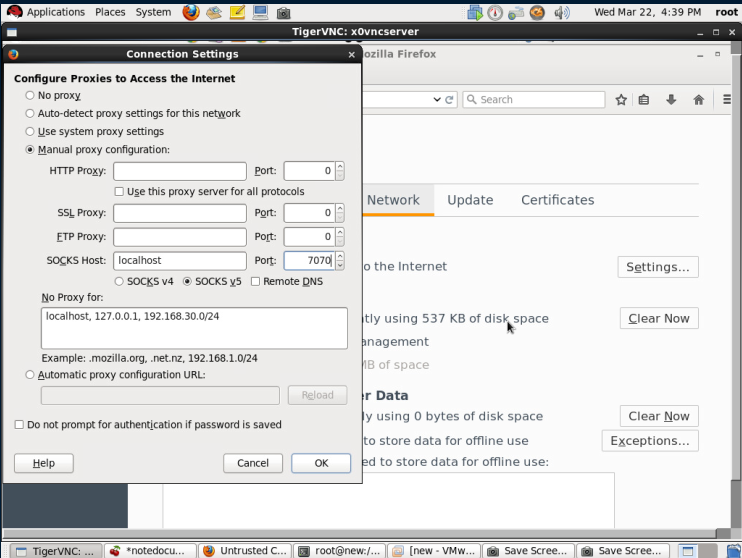Switch to the new - VMw... taskbar window
742x558 pixels.
pyautogui.click(x=434, y=551)
